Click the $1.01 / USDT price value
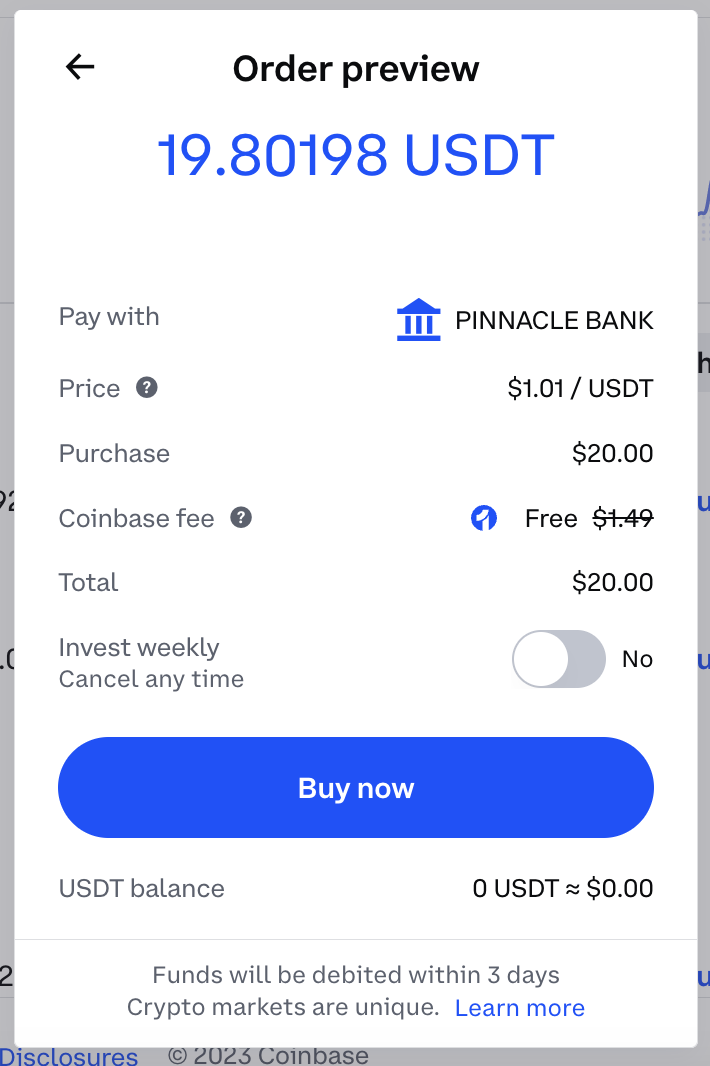710x1066 pixels. coord(580,388)
